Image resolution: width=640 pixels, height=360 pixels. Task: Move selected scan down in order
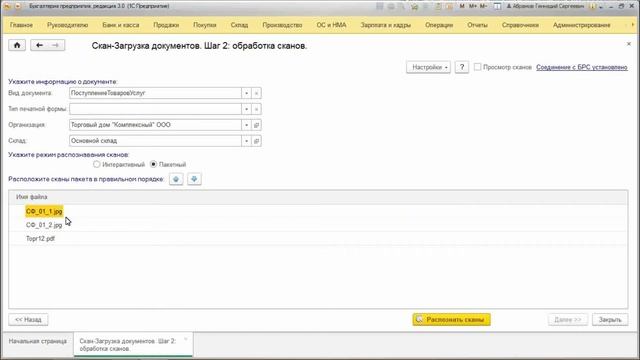click(x=194, y=179)
